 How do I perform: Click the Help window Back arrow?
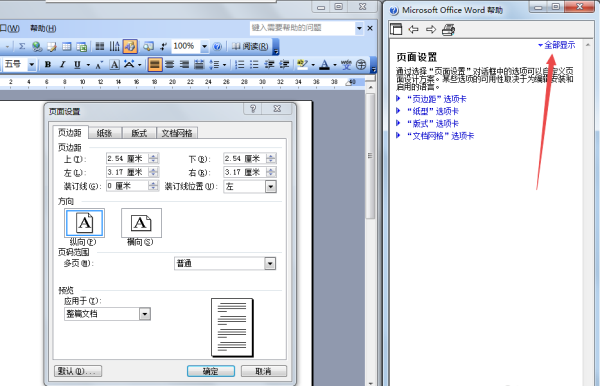click(x=413, y=29)
